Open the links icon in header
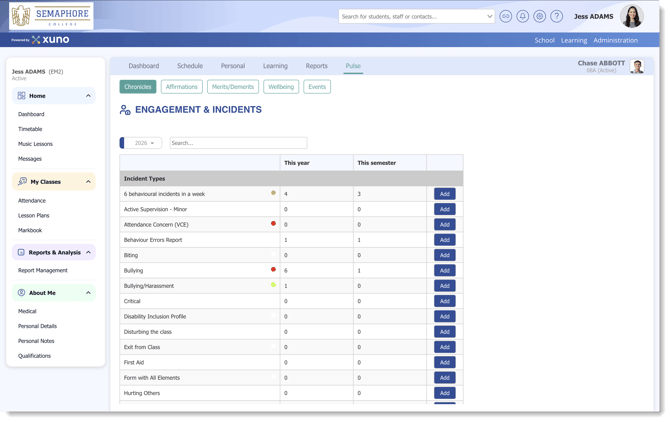670x422 pixels. (x=505, y=17)
